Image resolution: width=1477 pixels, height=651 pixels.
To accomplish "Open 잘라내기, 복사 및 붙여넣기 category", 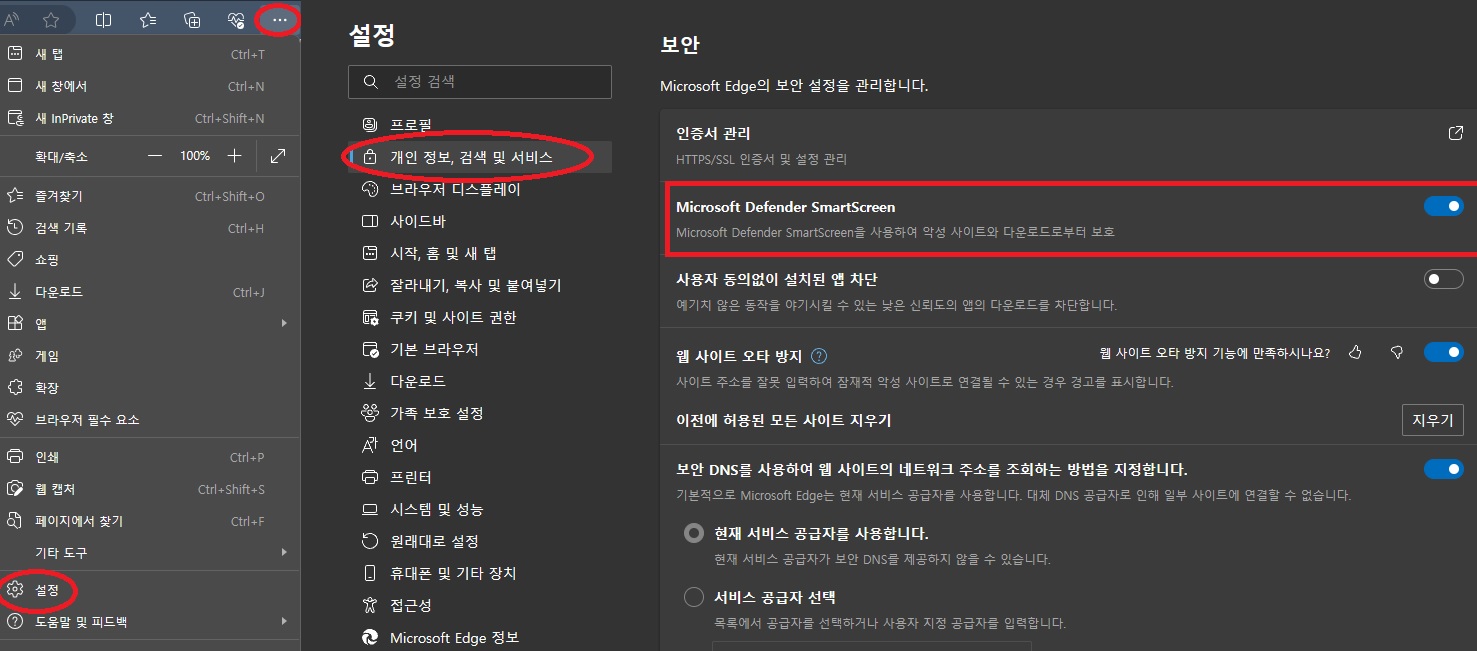I will pyautogui.click(x=480, y=285).
